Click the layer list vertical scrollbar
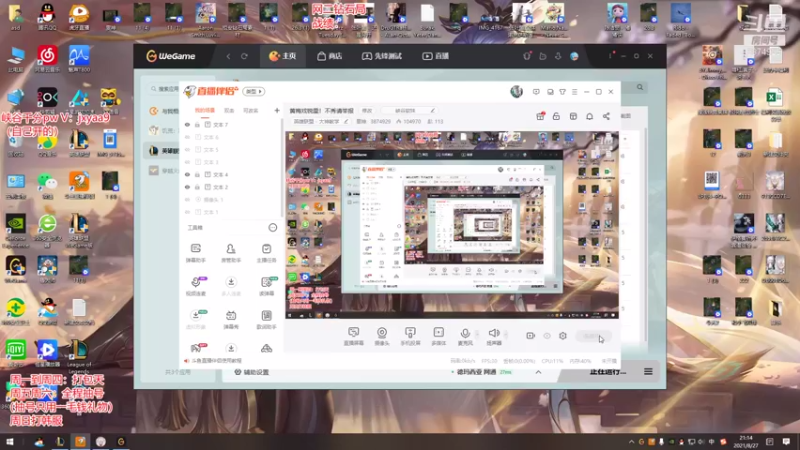800x450 pixels. [282, 168]
